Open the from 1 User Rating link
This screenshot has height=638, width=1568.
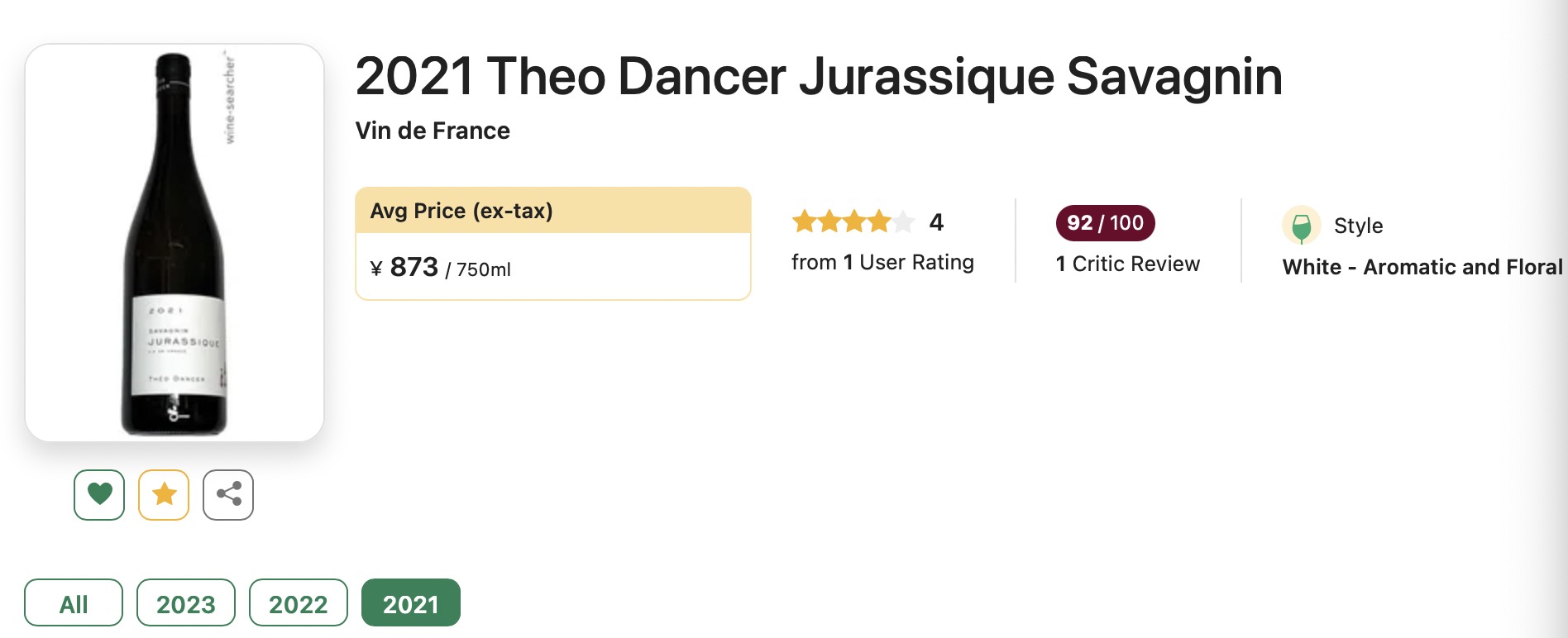coord(882,262)
